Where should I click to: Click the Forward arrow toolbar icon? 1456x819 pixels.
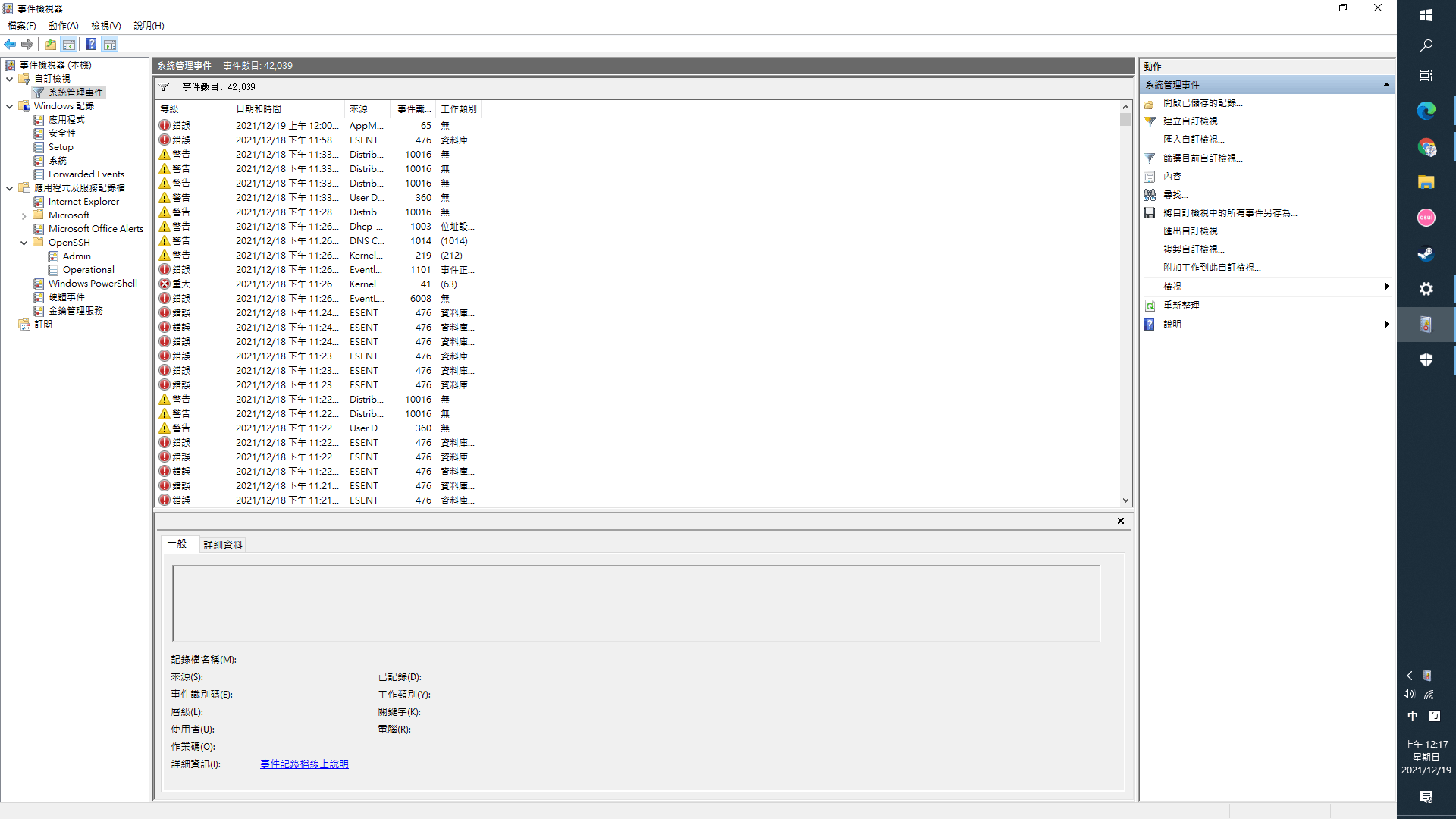tap(27, 45)
